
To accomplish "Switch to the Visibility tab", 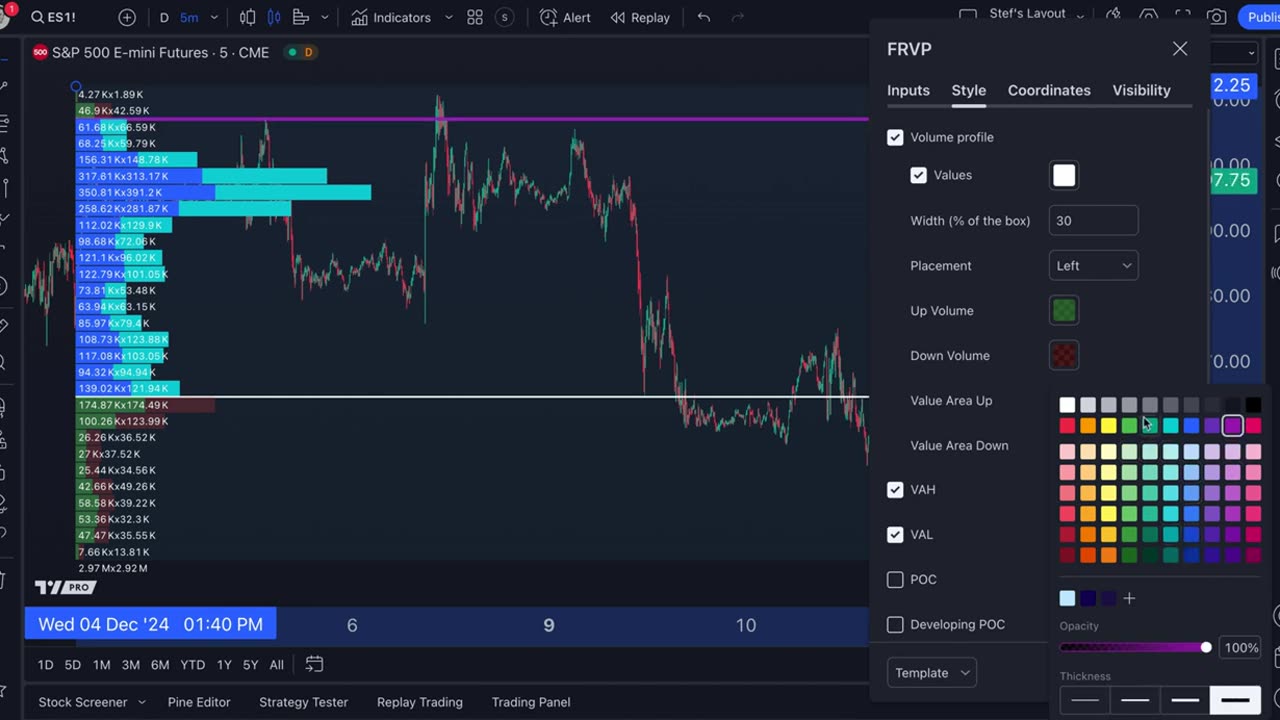I will [1141, 90].
